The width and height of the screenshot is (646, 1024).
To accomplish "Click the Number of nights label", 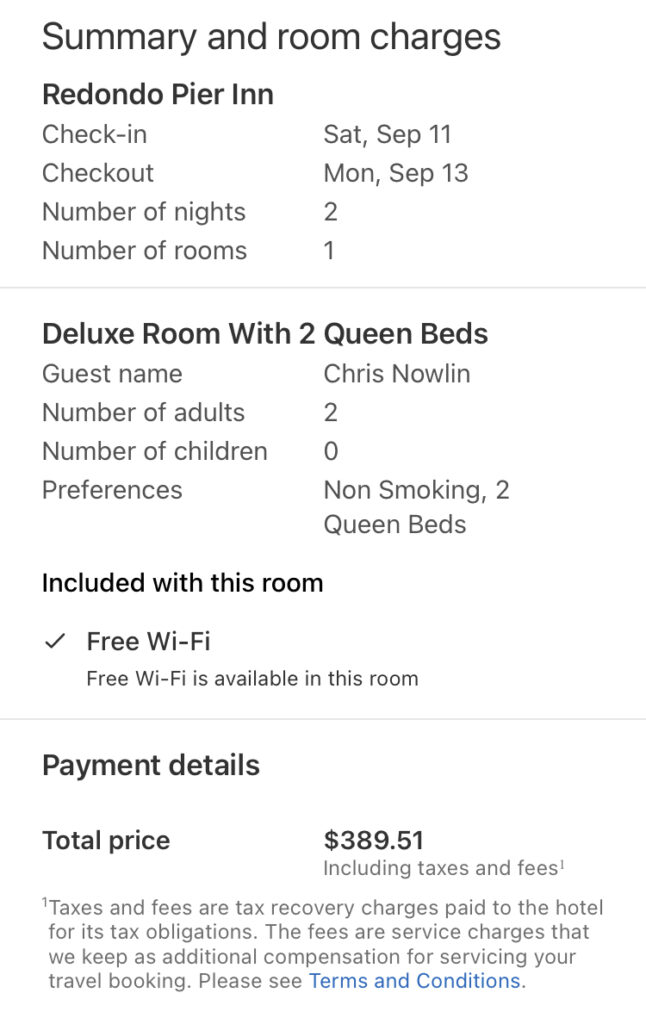I will 143,212.
